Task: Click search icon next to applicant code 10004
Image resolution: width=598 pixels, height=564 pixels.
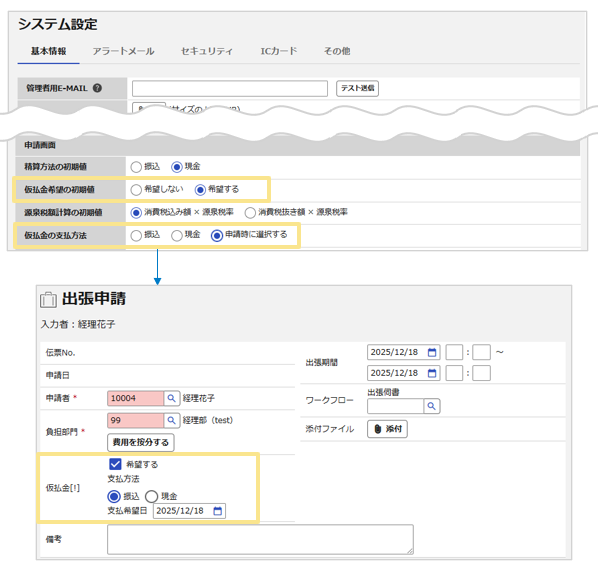Action: [x=172, y=398]
